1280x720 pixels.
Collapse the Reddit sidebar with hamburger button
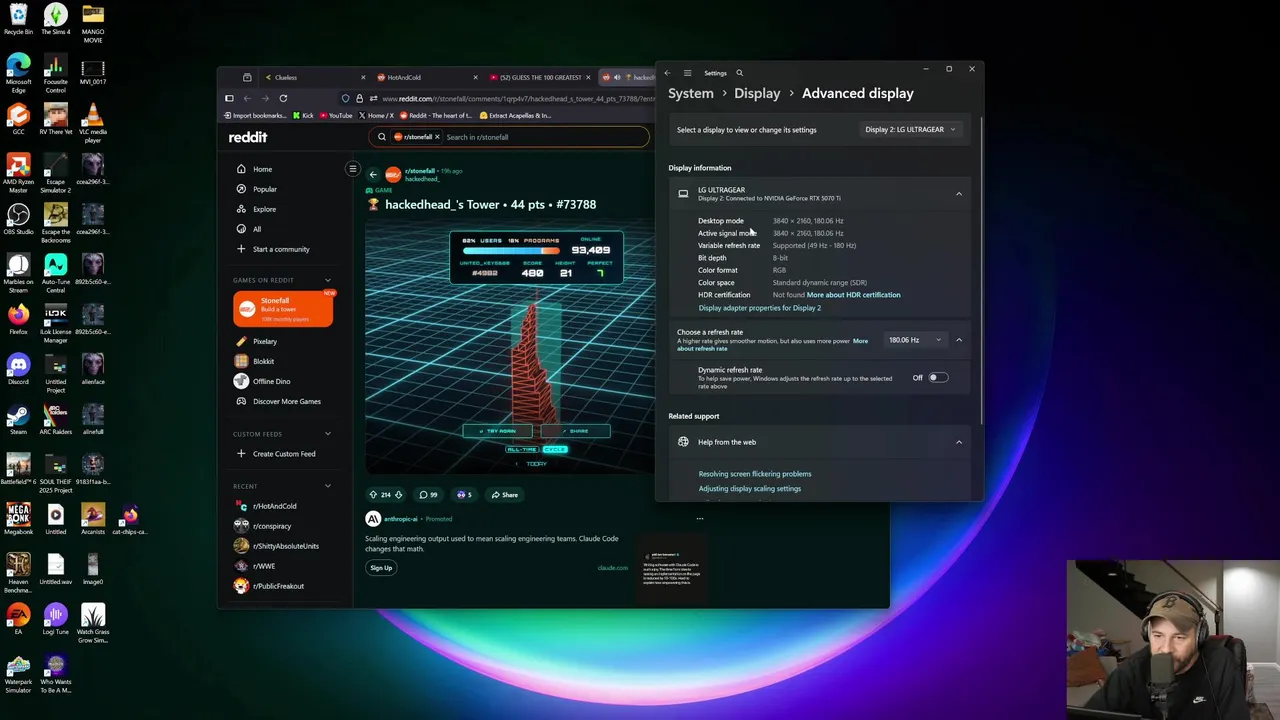(x=352, y=169)
